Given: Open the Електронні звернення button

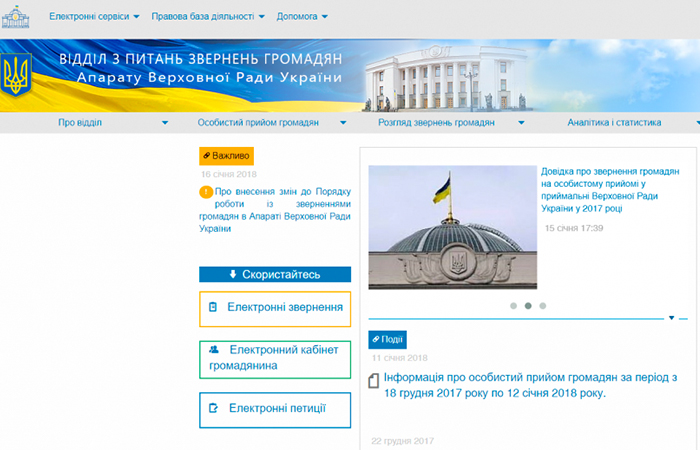Looking at the screenshot, I should pos(275,309).
